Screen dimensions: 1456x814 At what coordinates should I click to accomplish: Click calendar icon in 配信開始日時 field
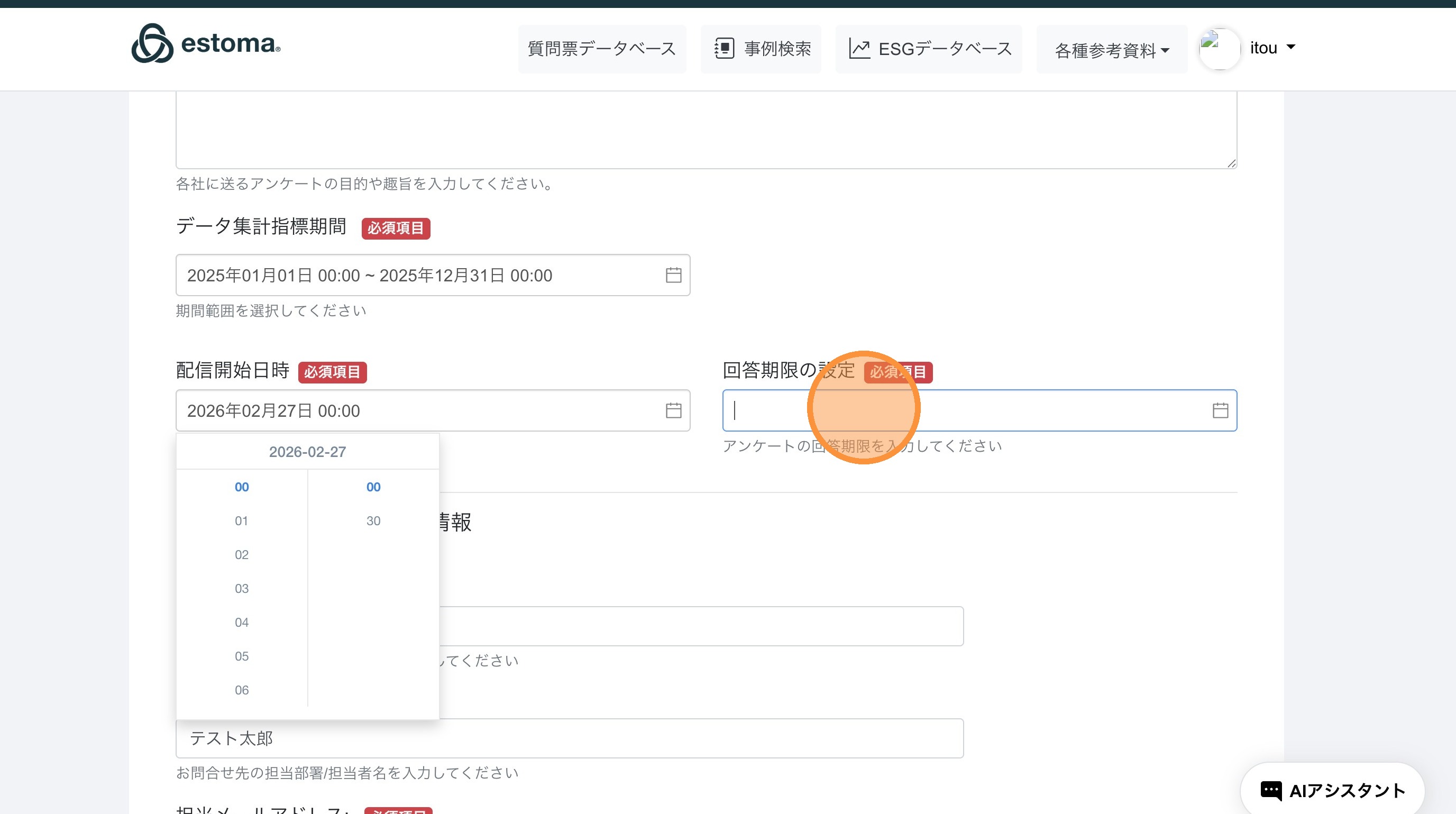point(673,410)
